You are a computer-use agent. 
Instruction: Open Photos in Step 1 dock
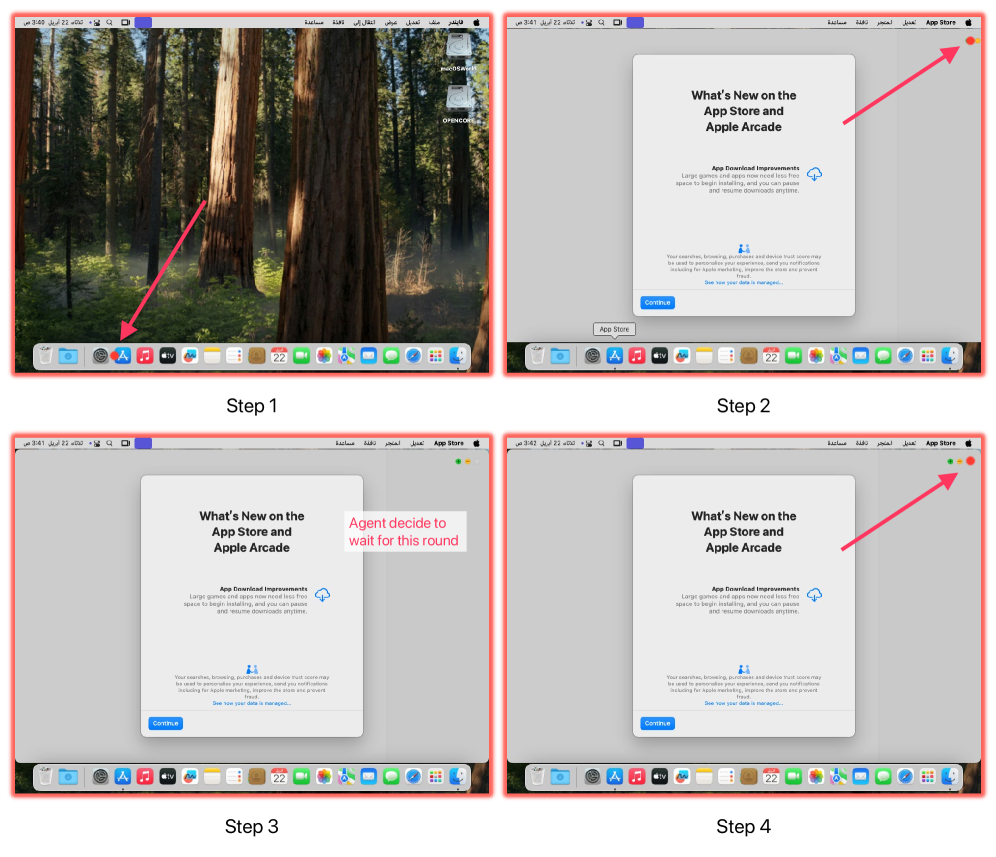(324, 356)
